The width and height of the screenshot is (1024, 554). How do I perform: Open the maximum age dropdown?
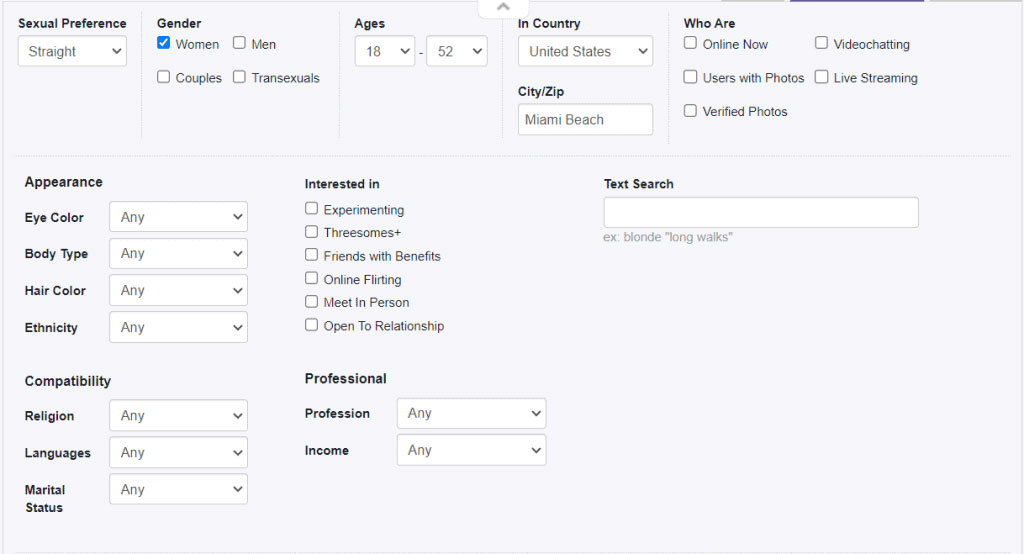[x=457, y=51]
